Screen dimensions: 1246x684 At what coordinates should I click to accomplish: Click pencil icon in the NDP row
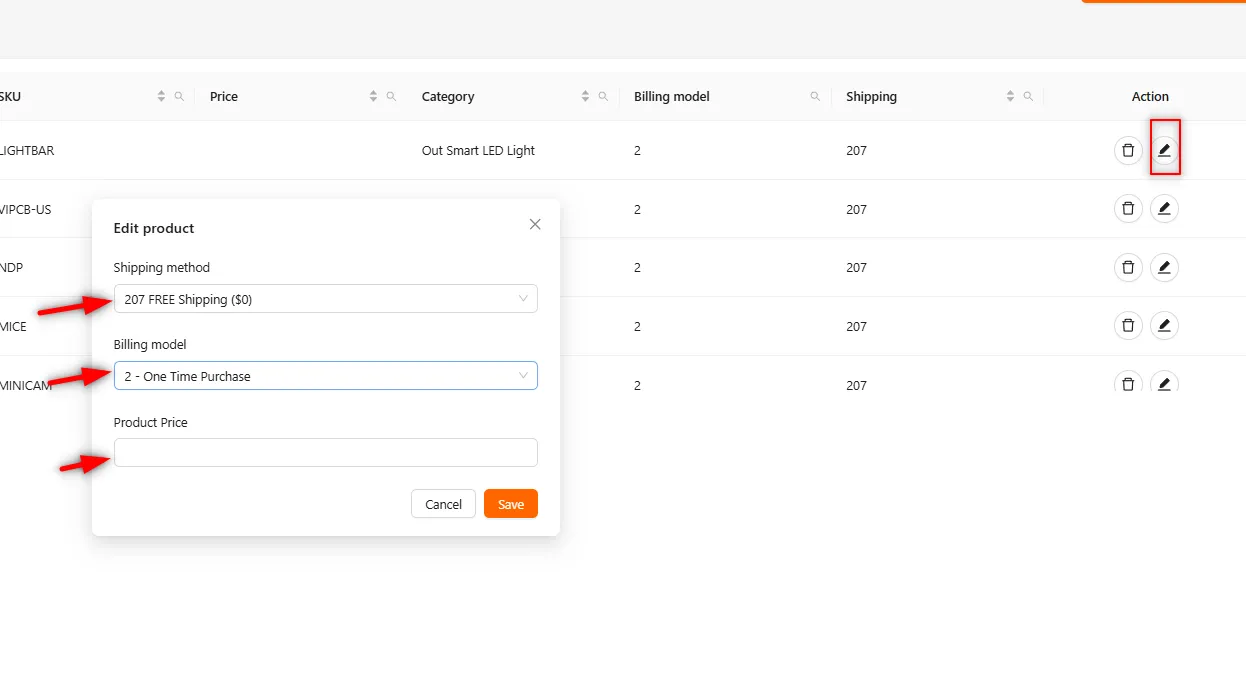[1164, 267]
